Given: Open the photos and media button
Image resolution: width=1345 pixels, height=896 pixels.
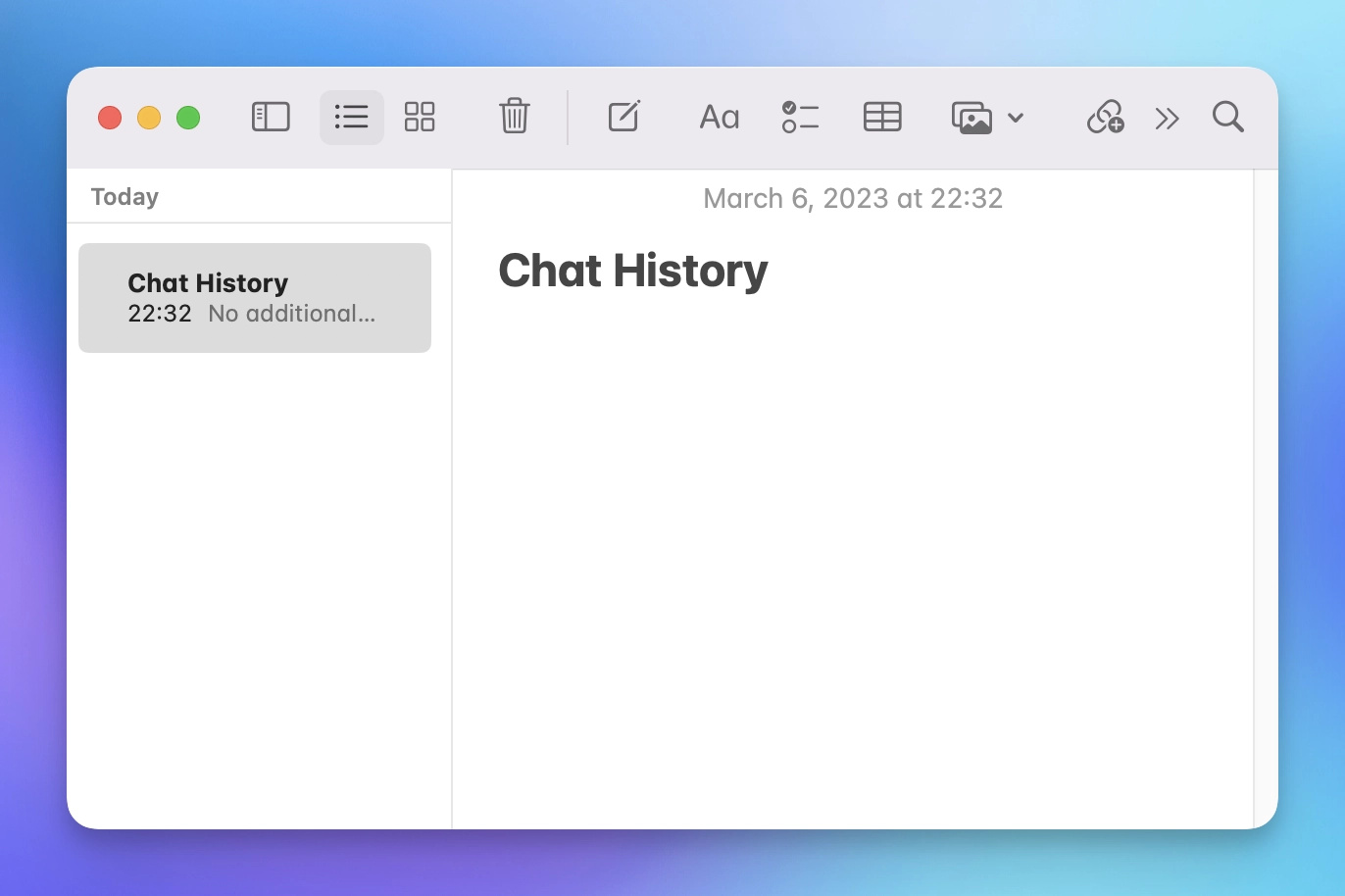Looking at the screenshot, I should (971, 118).
